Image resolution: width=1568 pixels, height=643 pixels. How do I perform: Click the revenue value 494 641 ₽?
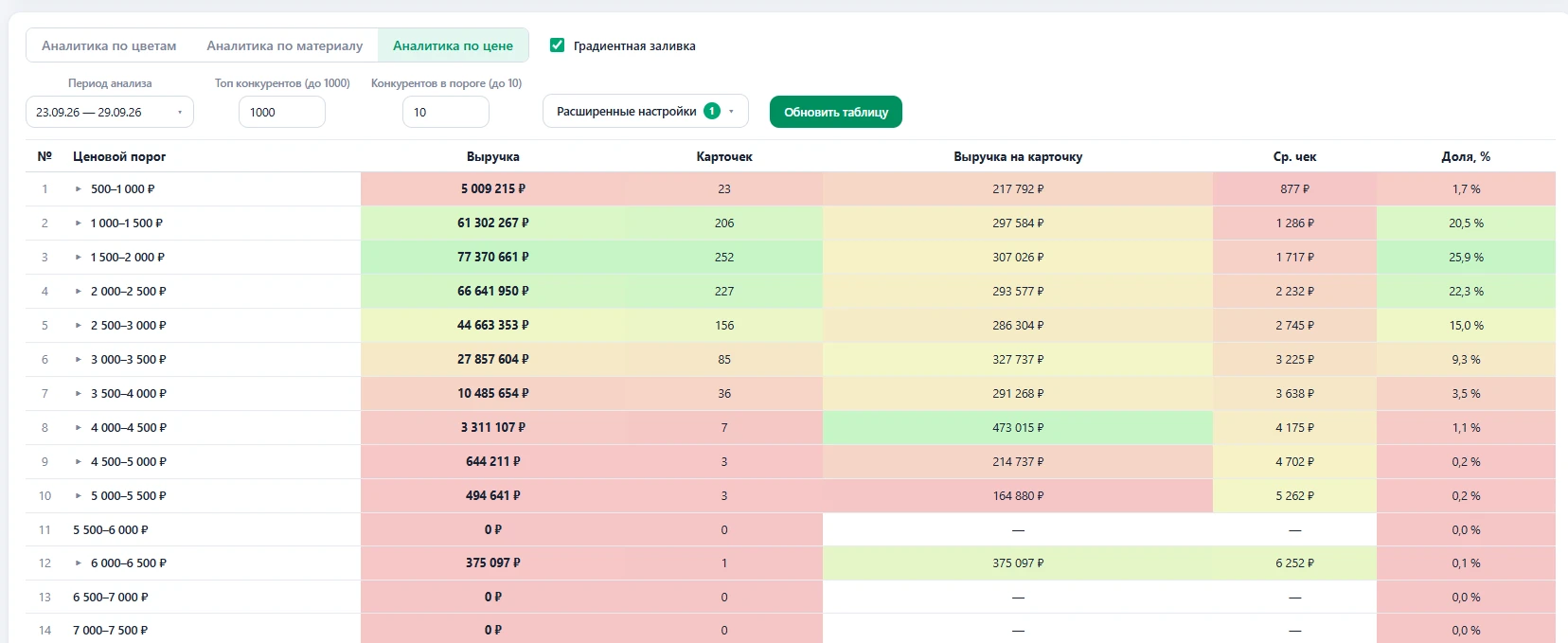(x=493, y=496)
